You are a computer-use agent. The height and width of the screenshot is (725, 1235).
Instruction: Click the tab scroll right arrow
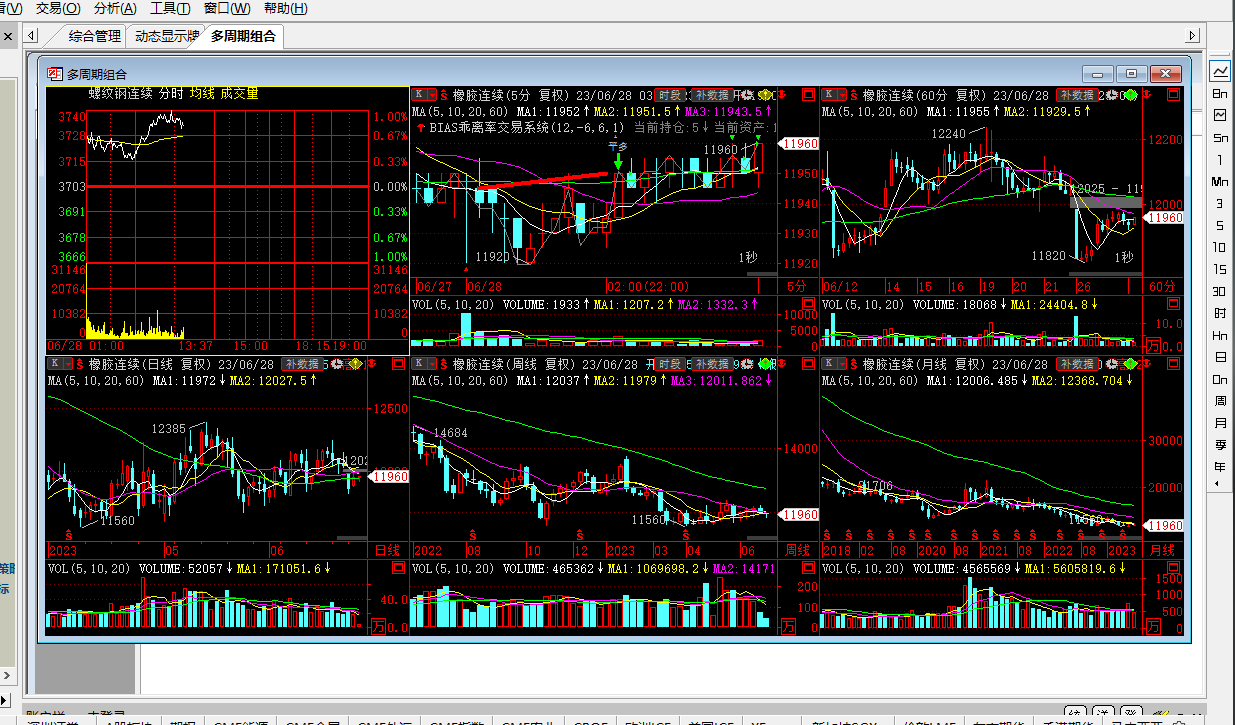pos(1192,36)
